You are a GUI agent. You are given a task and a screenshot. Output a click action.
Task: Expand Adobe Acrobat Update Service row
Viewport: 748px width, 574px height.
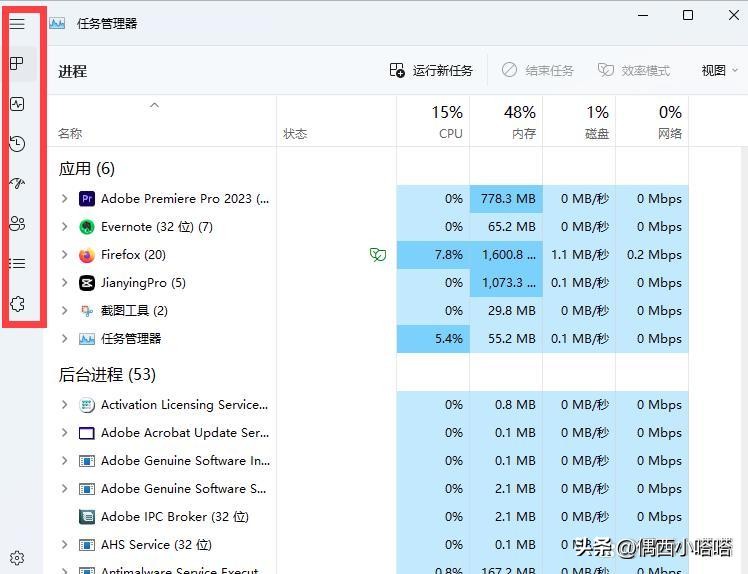pyautogui.click(x=65, y=433)
